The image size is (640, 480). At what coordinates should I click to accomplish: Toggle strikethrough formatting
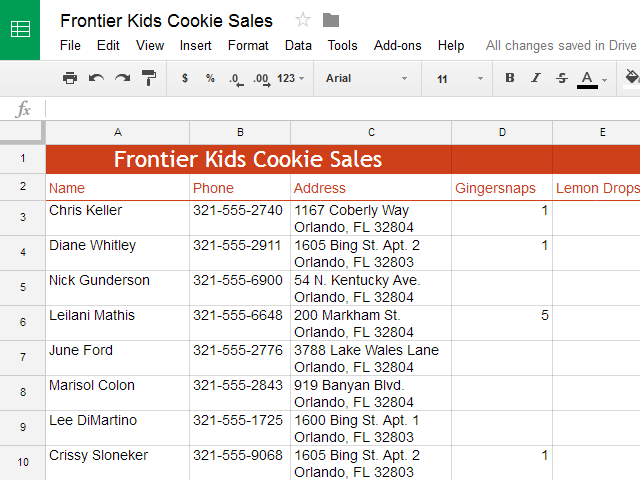pos(561,78)
